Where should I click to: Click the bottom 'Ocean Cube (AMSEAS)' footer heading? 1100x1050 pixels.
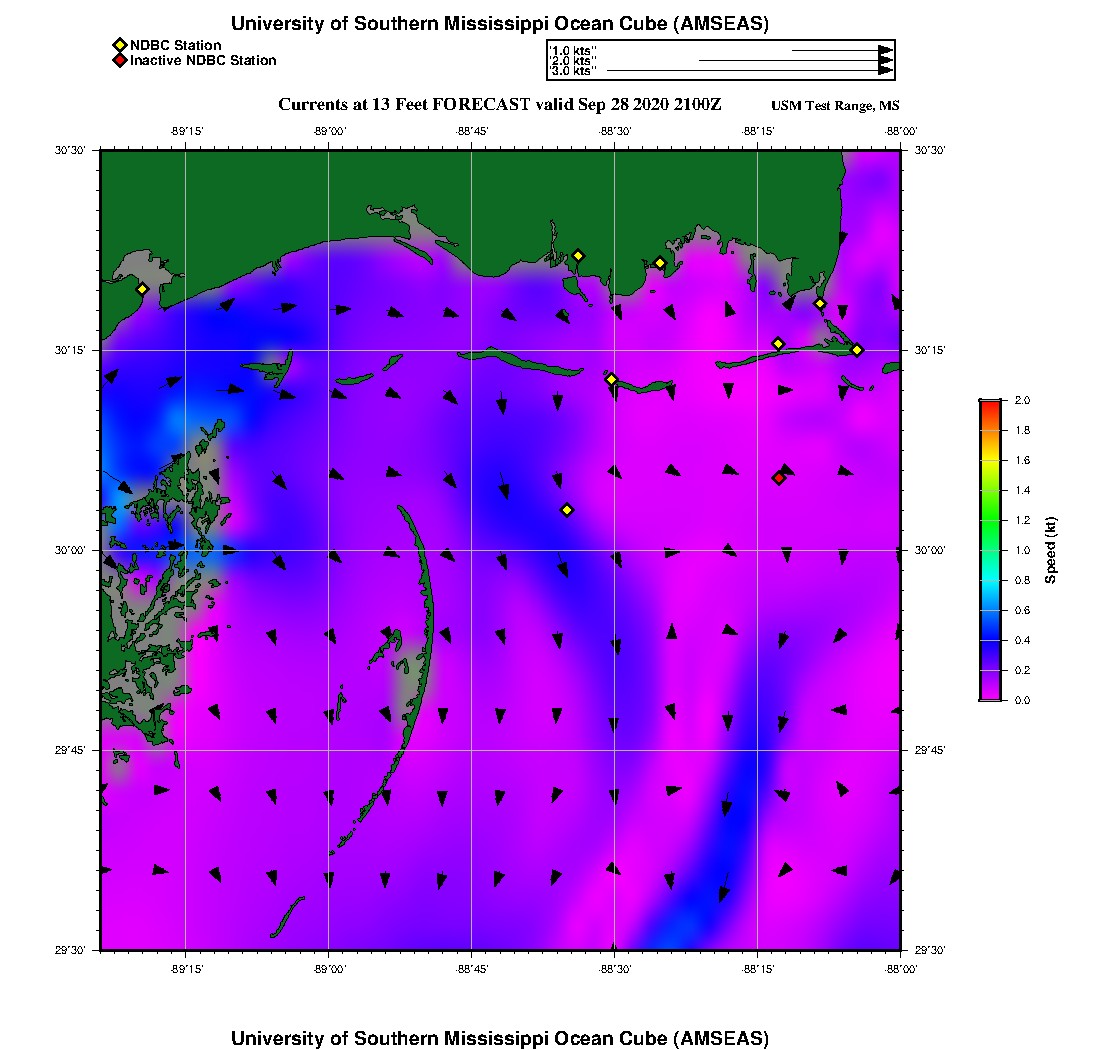click(499, 1038)
